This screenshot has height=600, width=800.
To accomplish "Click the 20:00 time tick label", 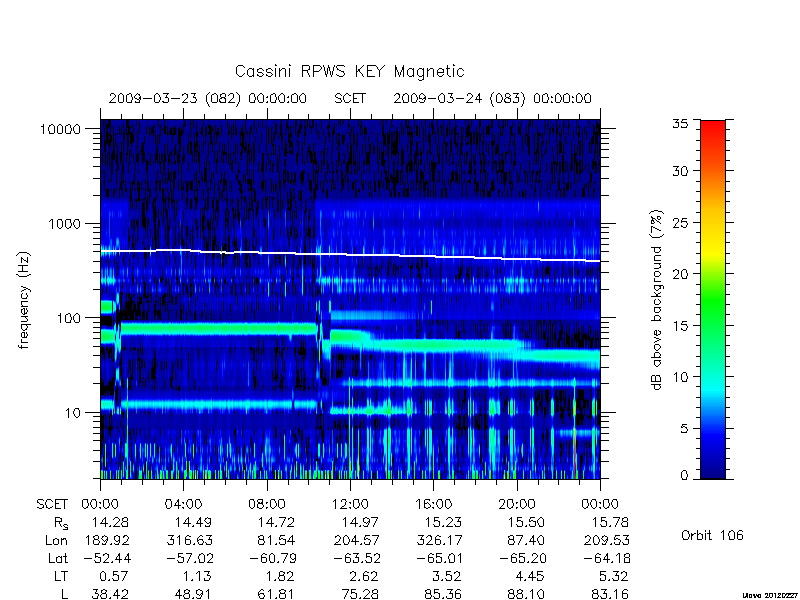I will (516, 505).
